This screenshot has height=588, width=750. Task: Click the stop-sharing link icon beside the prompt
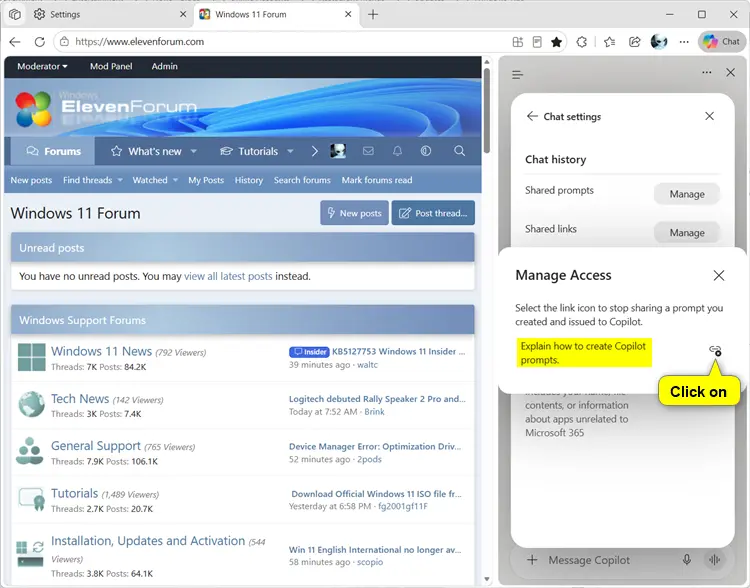[715, 351]
